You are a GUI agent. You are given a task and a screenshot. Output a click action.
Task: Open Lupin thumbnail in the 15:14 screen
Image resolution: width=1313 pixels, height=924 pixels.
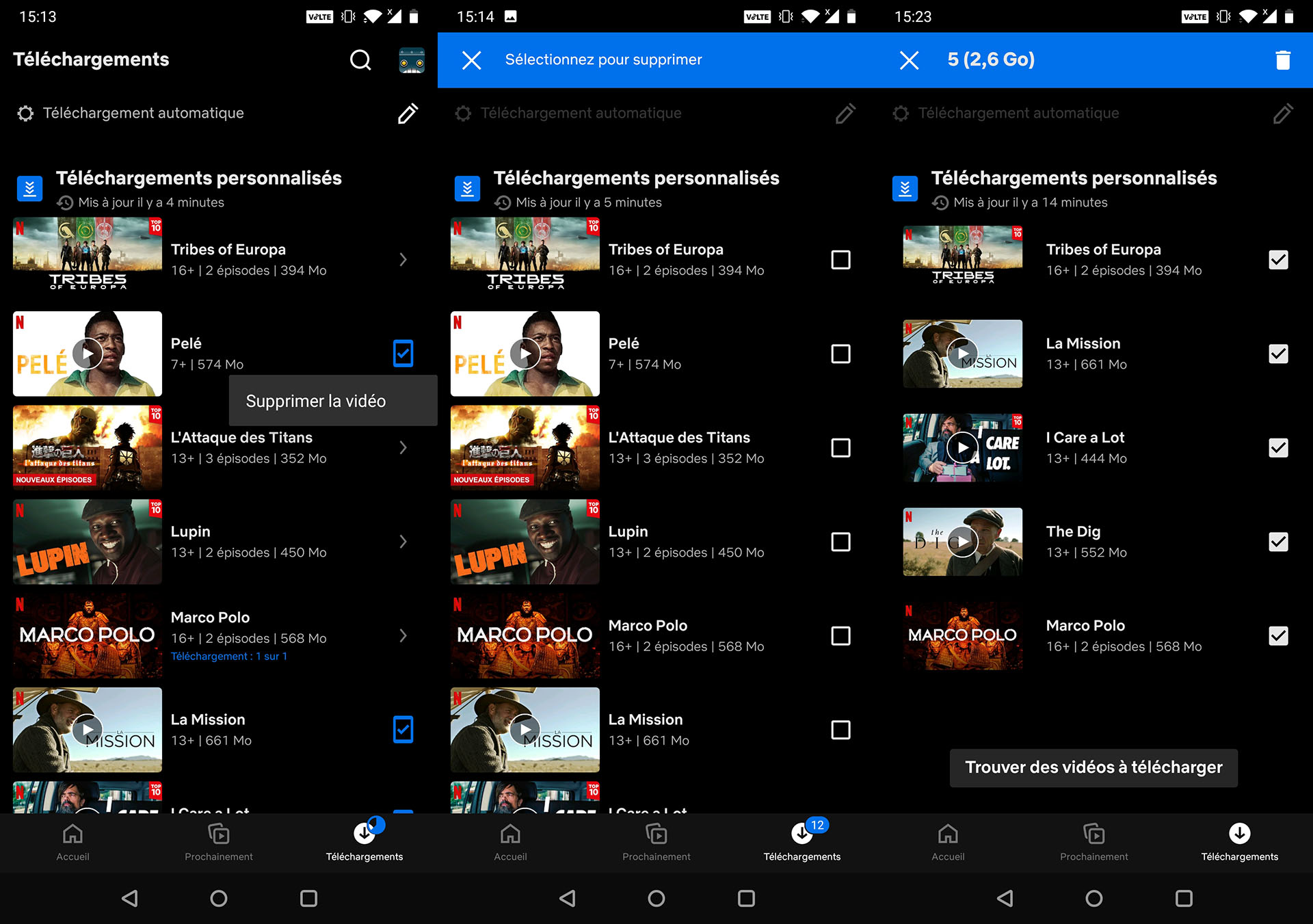(525, 542)
